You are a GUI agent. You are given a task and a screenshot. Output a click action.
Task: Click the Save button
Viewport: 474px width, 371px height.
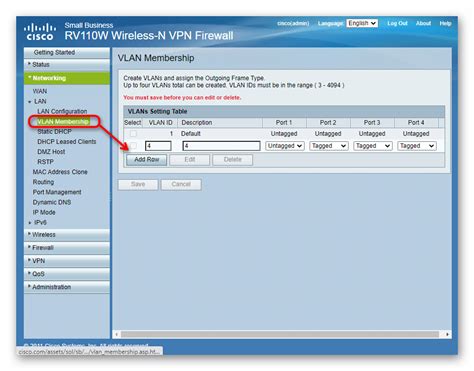(x=138, y=184)
